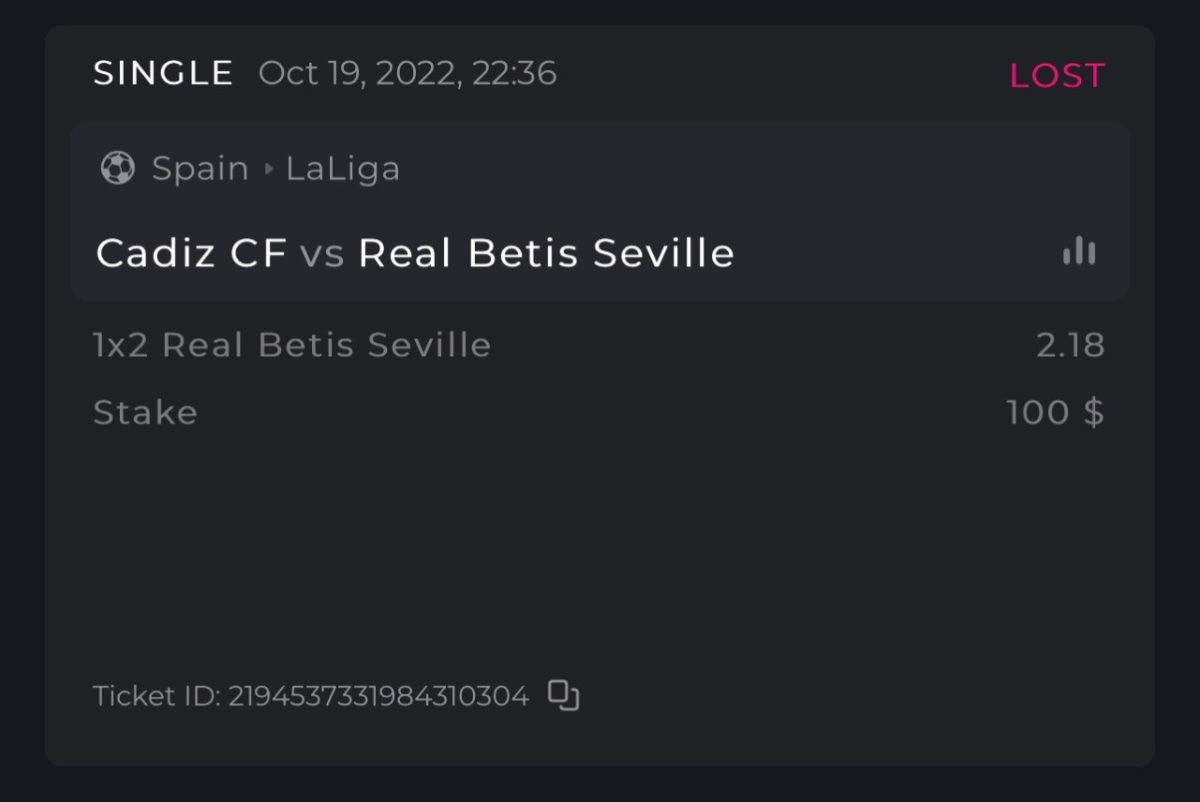Click the 'vs' text between the teams
The width and height of the screenshot is (1200, 802).
coord(322,254)
